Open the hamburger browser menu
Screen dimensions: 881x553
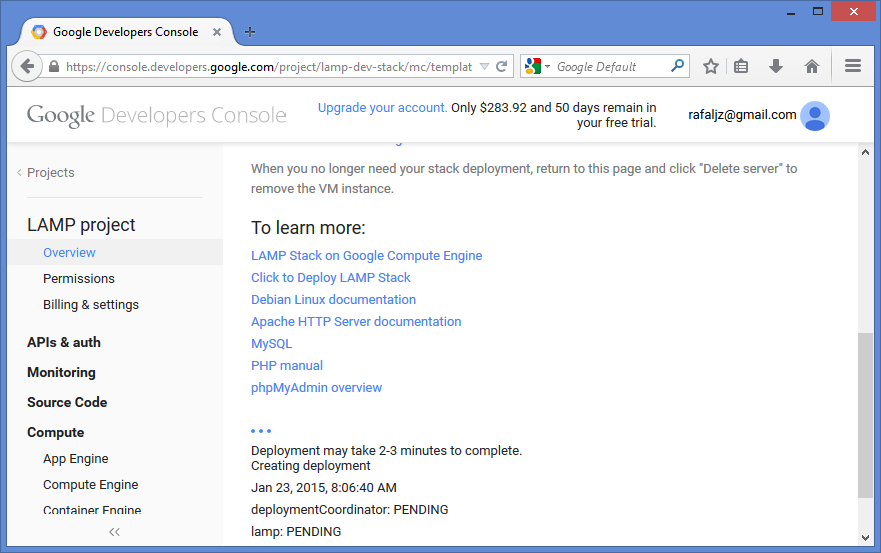853,66
